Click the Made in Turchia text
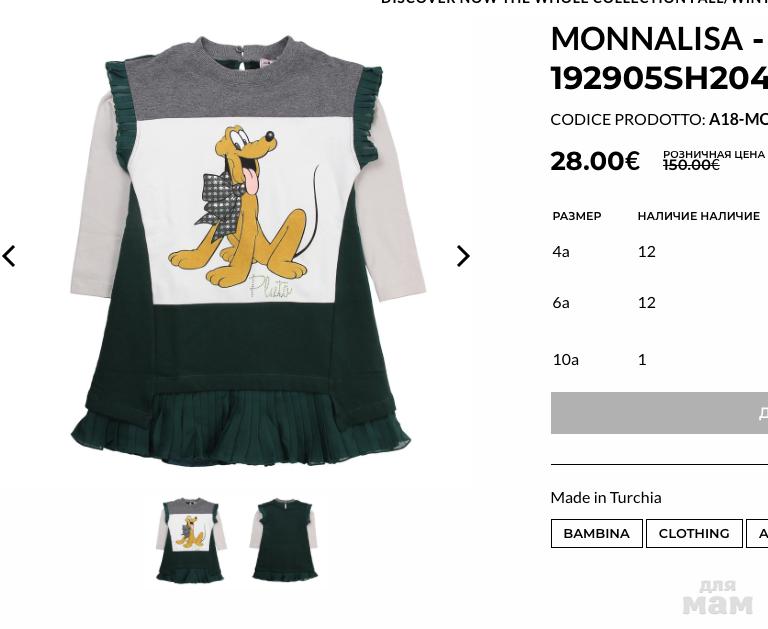The width and height of the screenshot is (768, 629). [x=606, y=498]
